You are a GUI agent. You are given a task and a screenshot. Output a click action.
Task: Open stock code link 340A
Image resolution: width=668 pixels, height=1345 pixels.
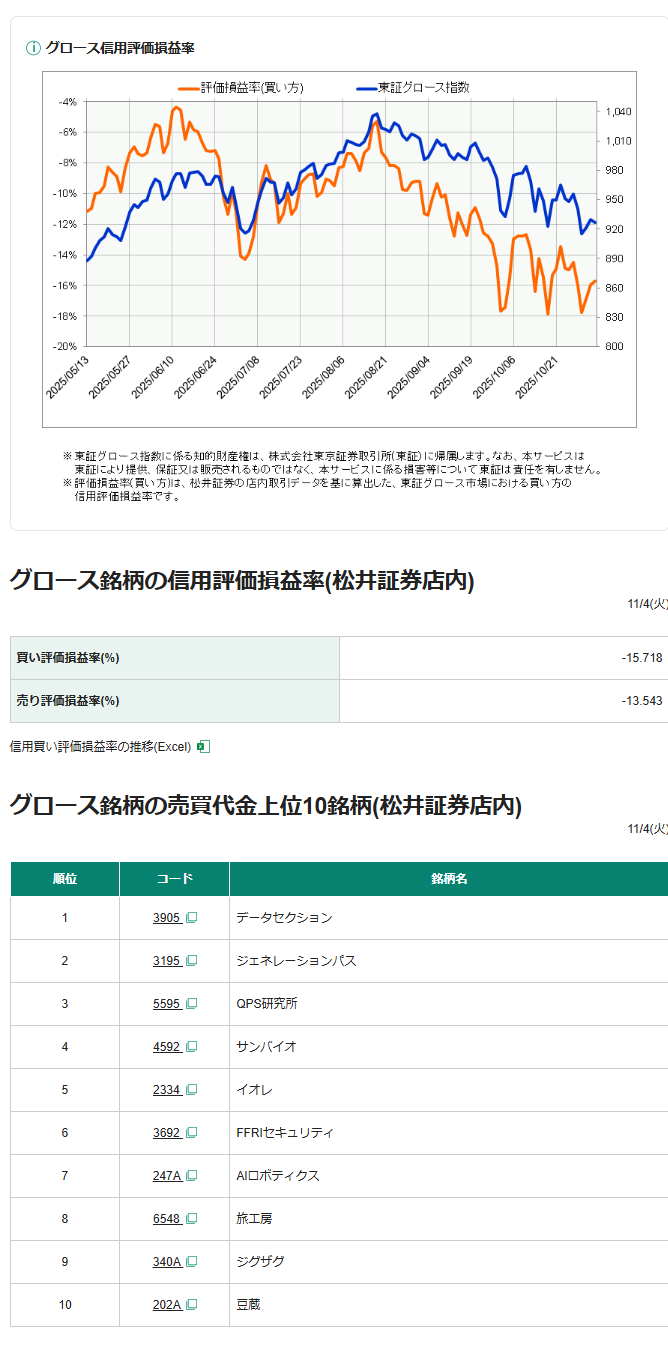[166, 1262]
